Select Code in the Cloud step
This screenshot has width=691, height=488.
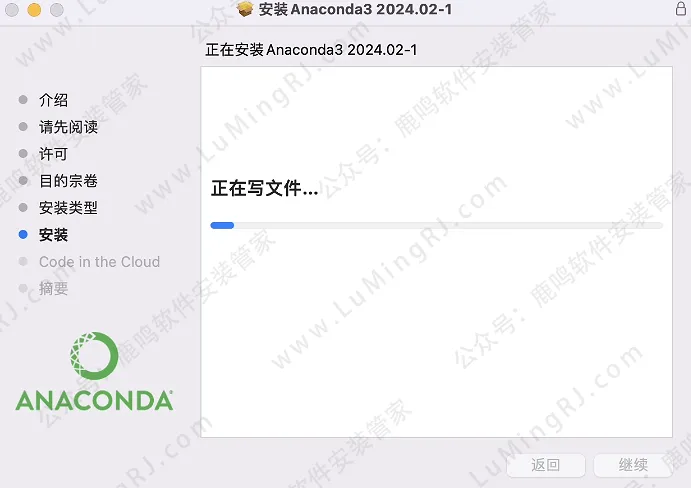(100, 262)
